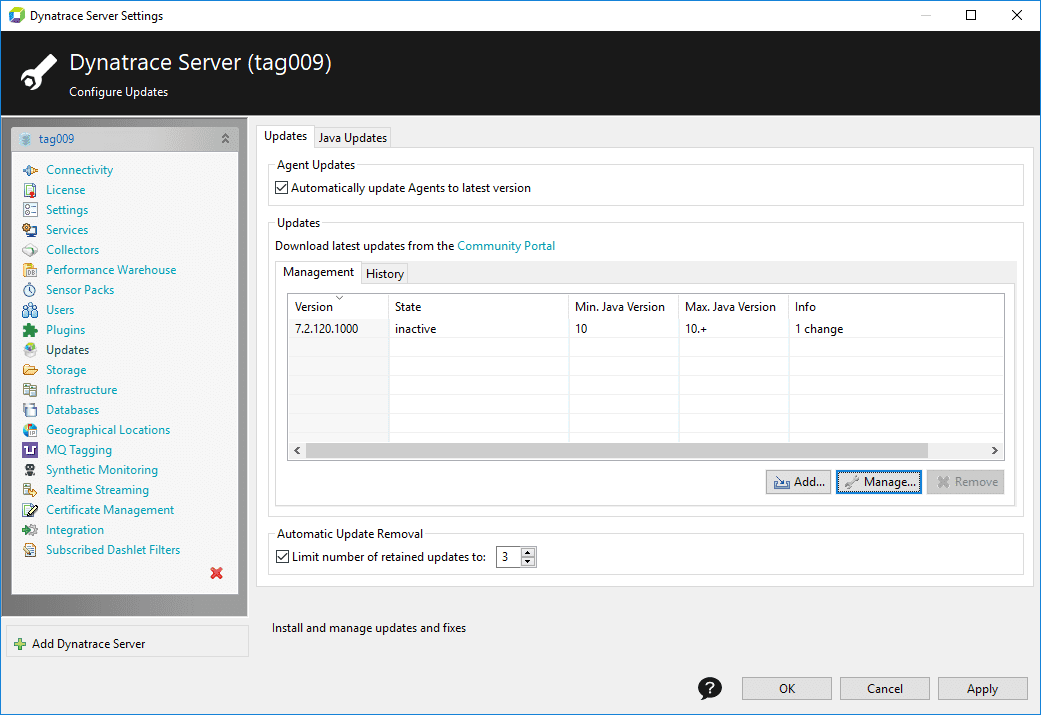Click the Info column header
The image size is (1041, 715).
(896, 307)
